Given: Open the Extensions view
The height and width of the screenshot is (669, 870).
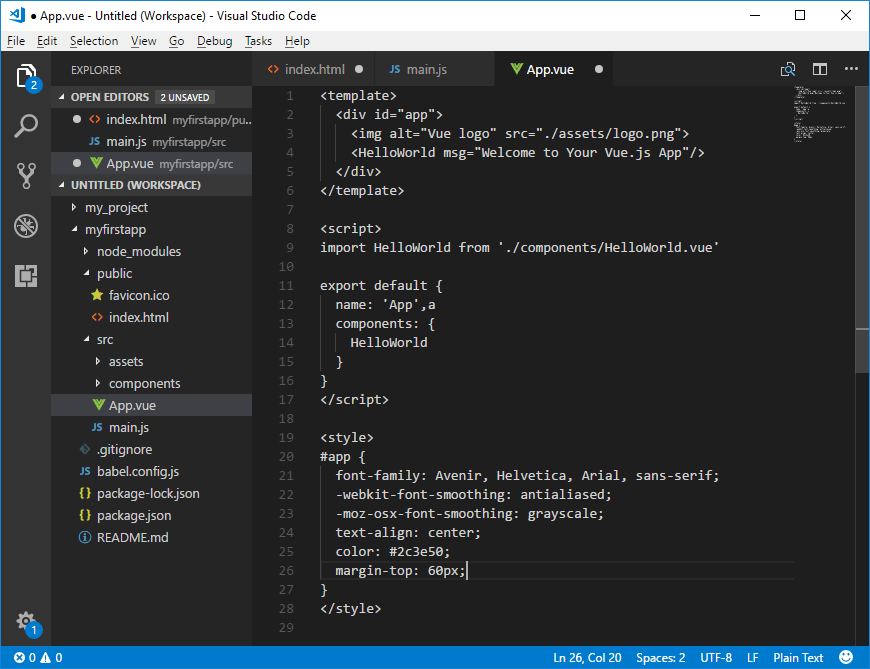Looking at the screenshot, I should [x=26, y=275].
